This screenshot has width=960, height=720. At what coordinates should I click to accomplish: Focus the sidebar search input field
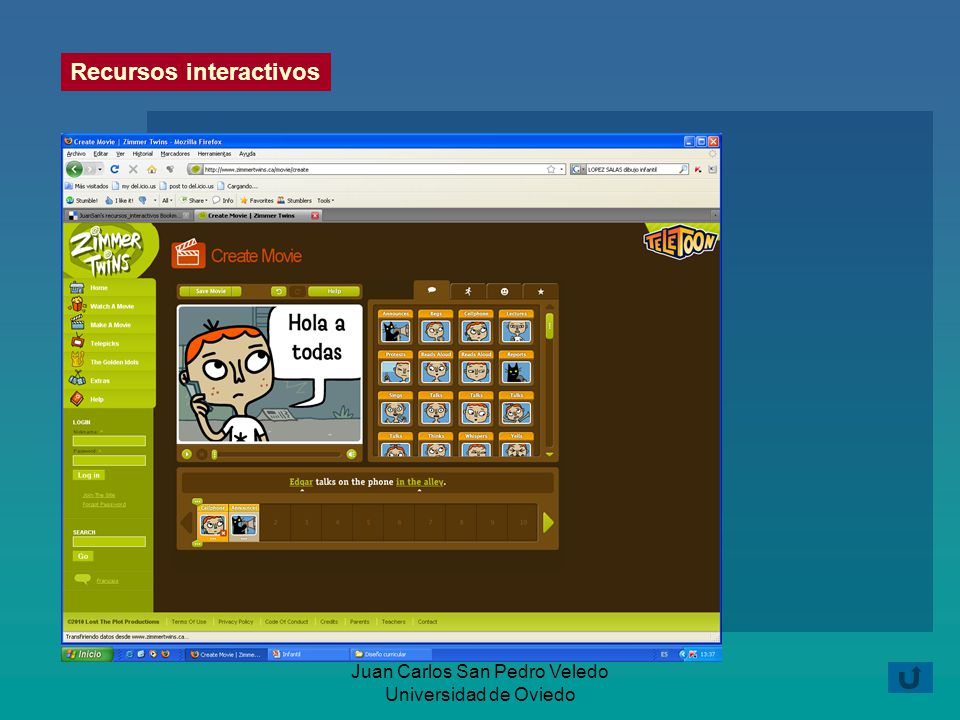(x=109, y=541)
